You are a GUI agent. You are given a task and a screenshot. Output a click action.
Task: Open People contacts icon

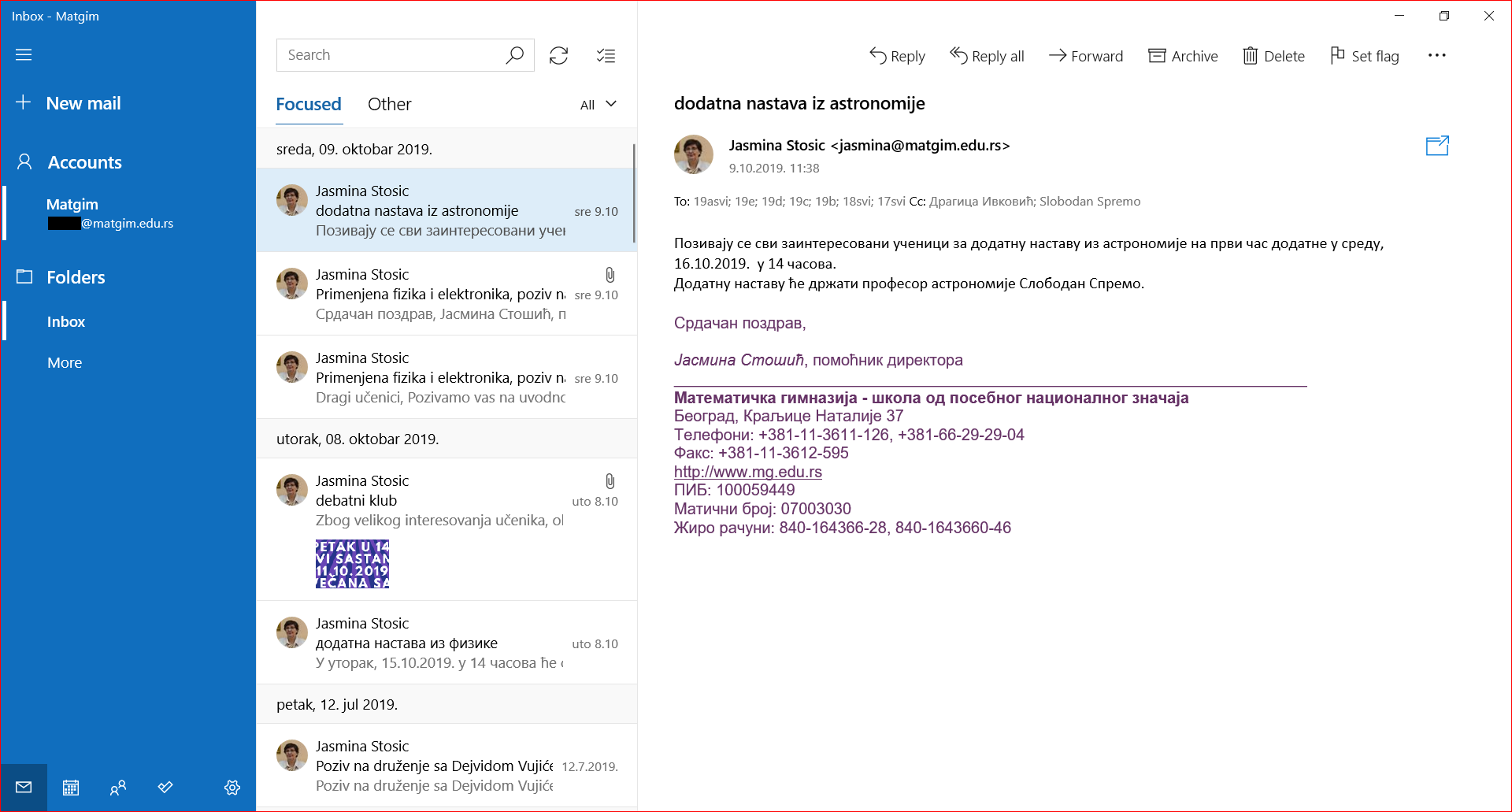pyautogui.click(x=118, y=787)
